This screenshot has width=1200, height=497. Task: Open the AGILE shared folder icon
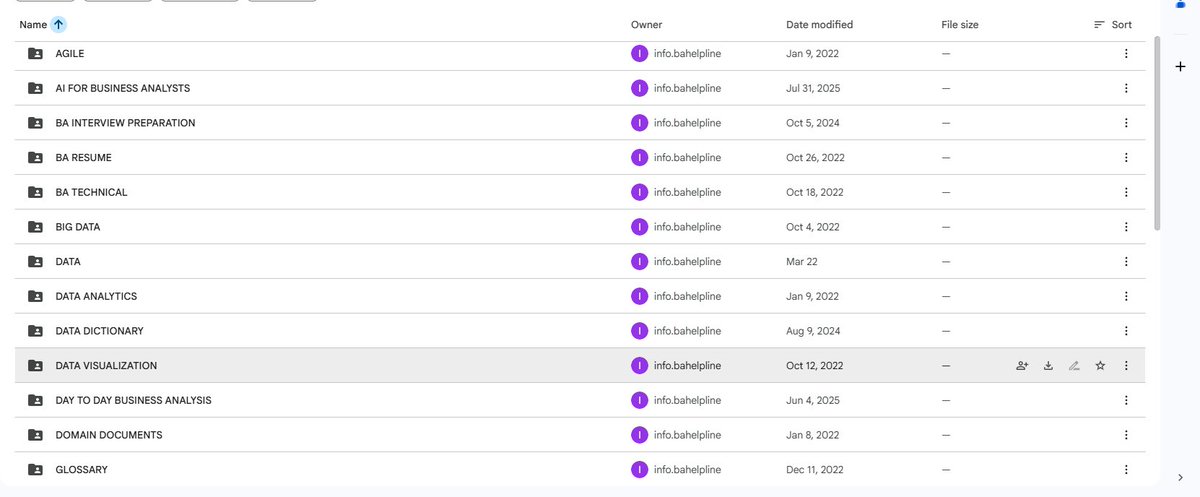tap(35, 54)
